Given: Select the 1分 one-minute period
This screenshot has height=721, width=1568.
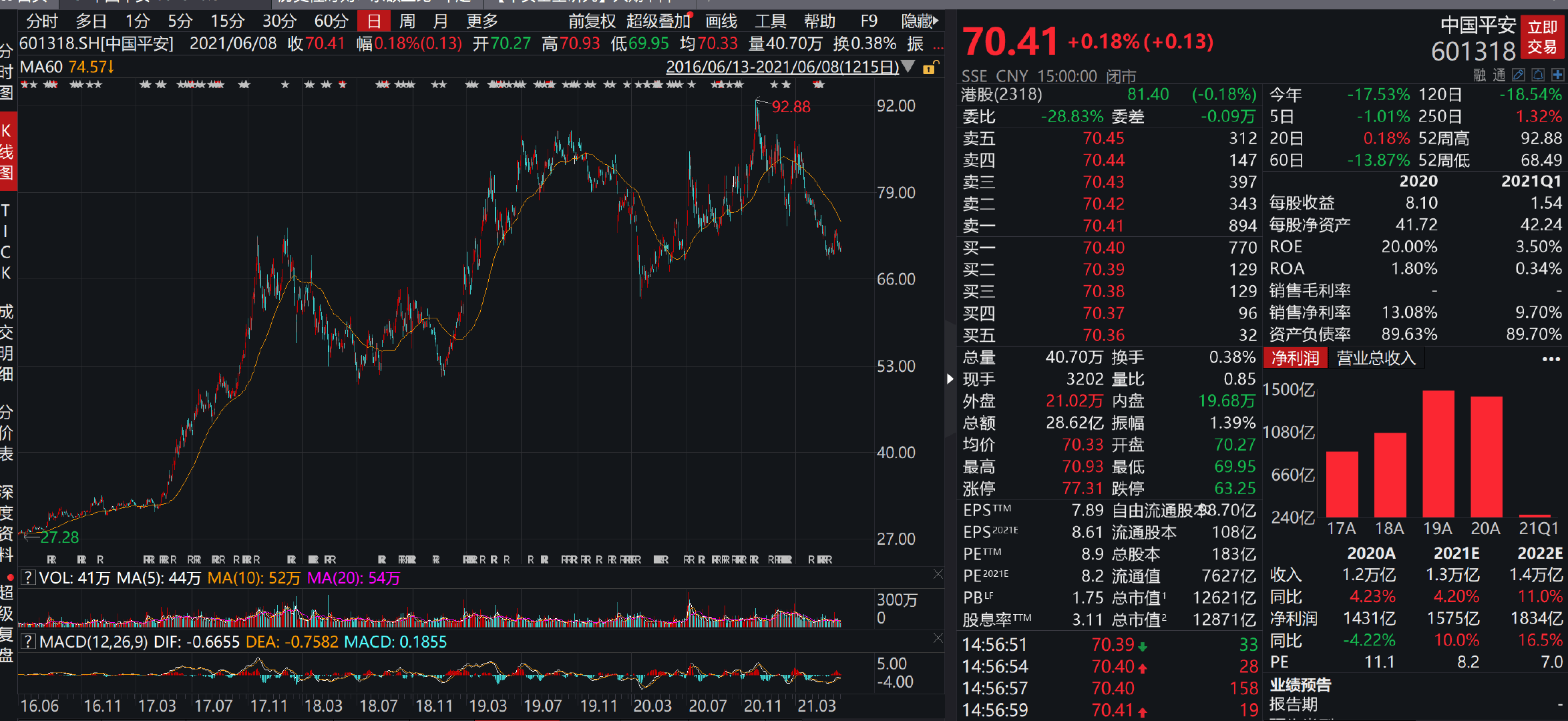Looking at the screenshot, I should pyautogui.click(x=137, y=21).
